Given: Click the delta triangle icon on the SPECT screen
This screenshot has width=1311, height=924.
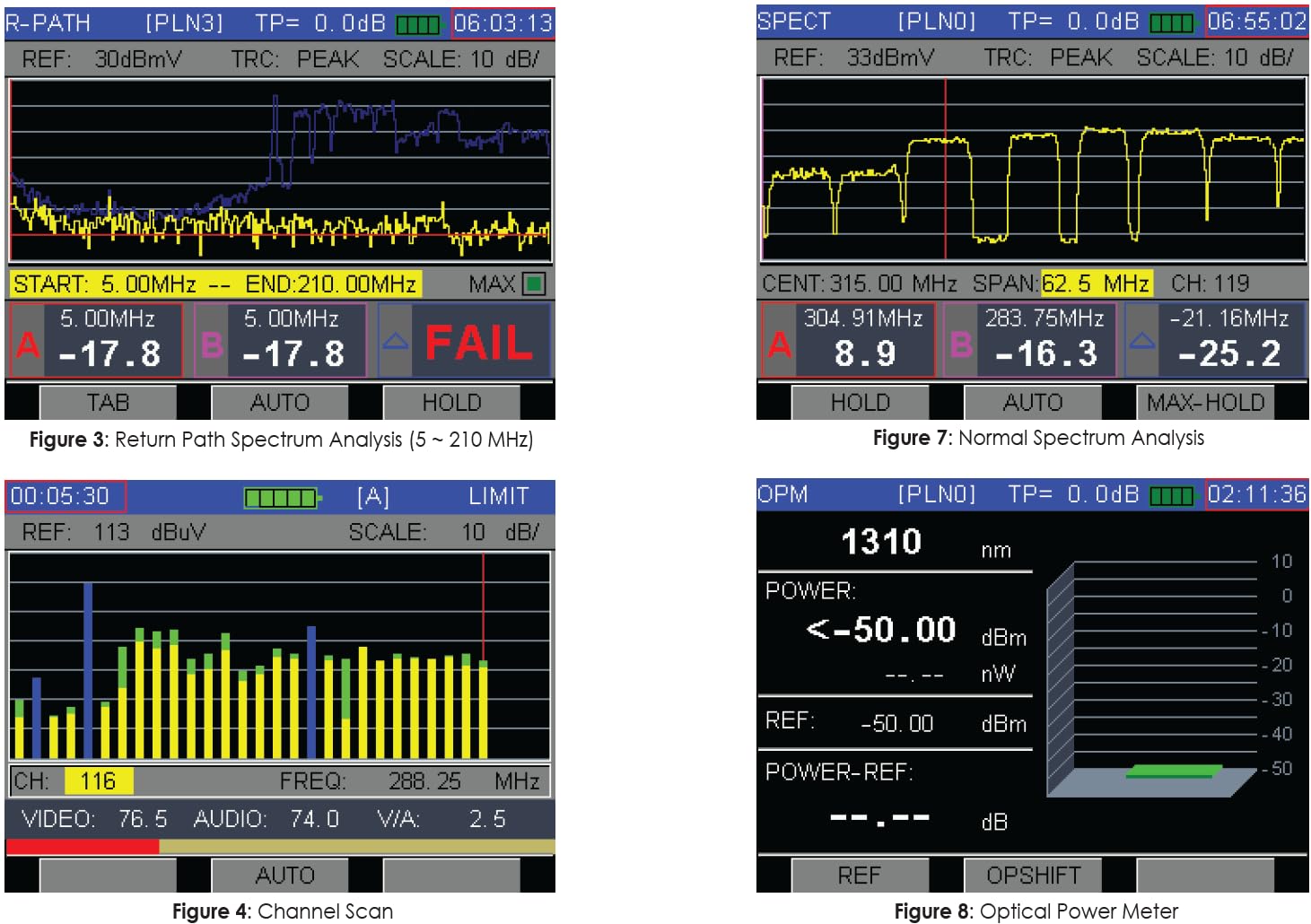Looking at the screenshot, I should point(1141,341).
